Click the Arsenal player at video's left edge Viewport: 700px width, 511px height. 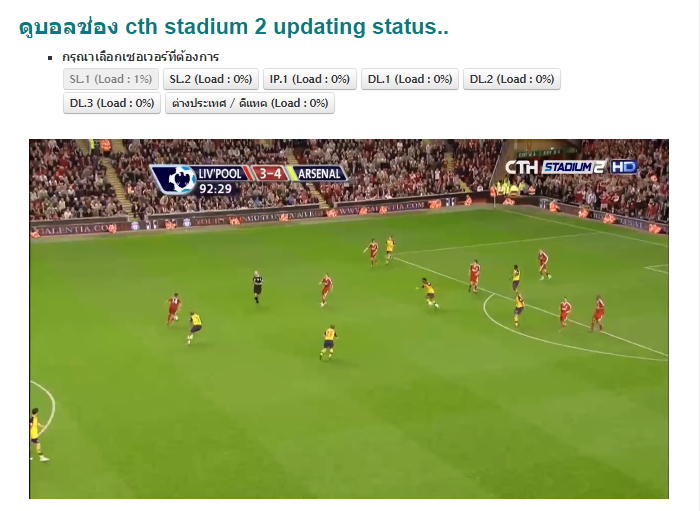click(37, 434)
